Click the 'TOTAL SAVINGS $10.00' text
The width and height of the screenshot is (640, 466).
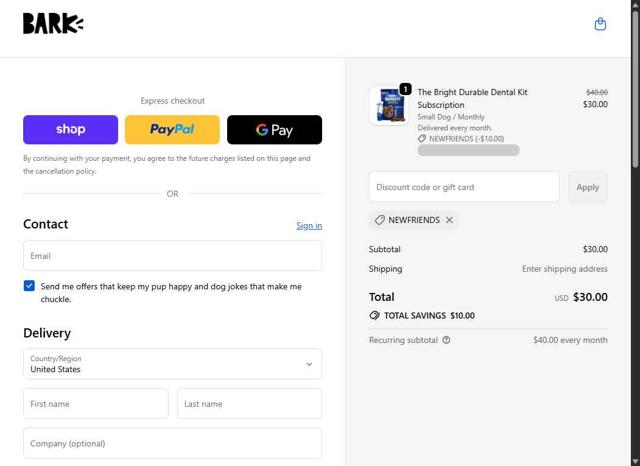[429, 315]
